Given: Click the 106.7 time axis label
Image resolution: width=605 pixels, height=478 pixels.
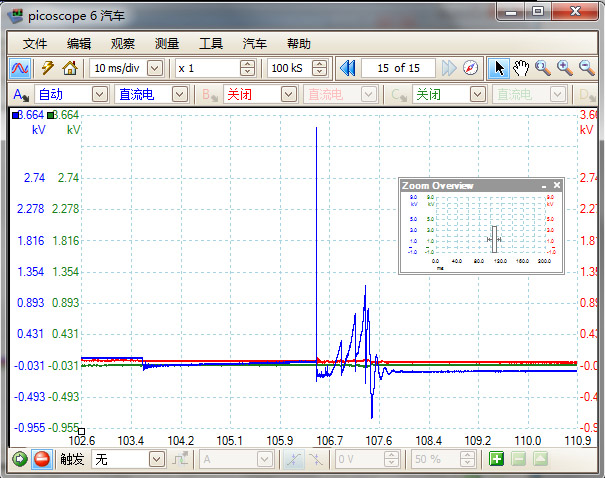Looking at the screenshot, I should 330,440.
